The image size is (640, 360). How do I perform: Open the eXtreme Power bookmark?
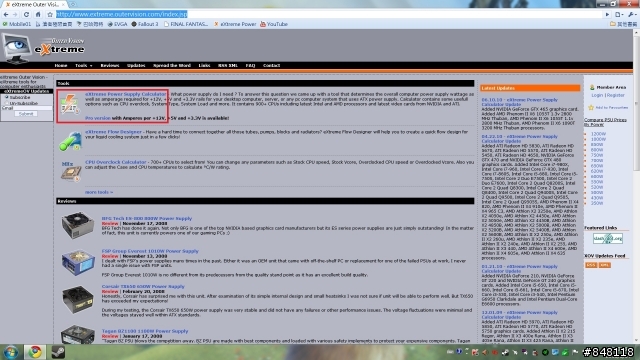point(235,24)
